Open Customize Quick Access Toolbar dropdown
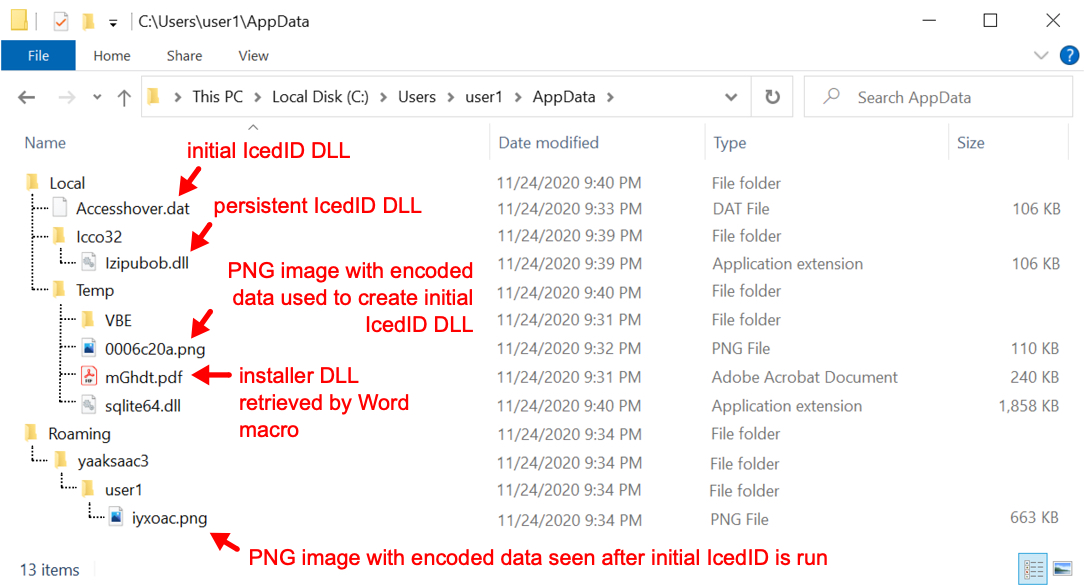The height and width of the screenshot is (586, 1085). 113,24
